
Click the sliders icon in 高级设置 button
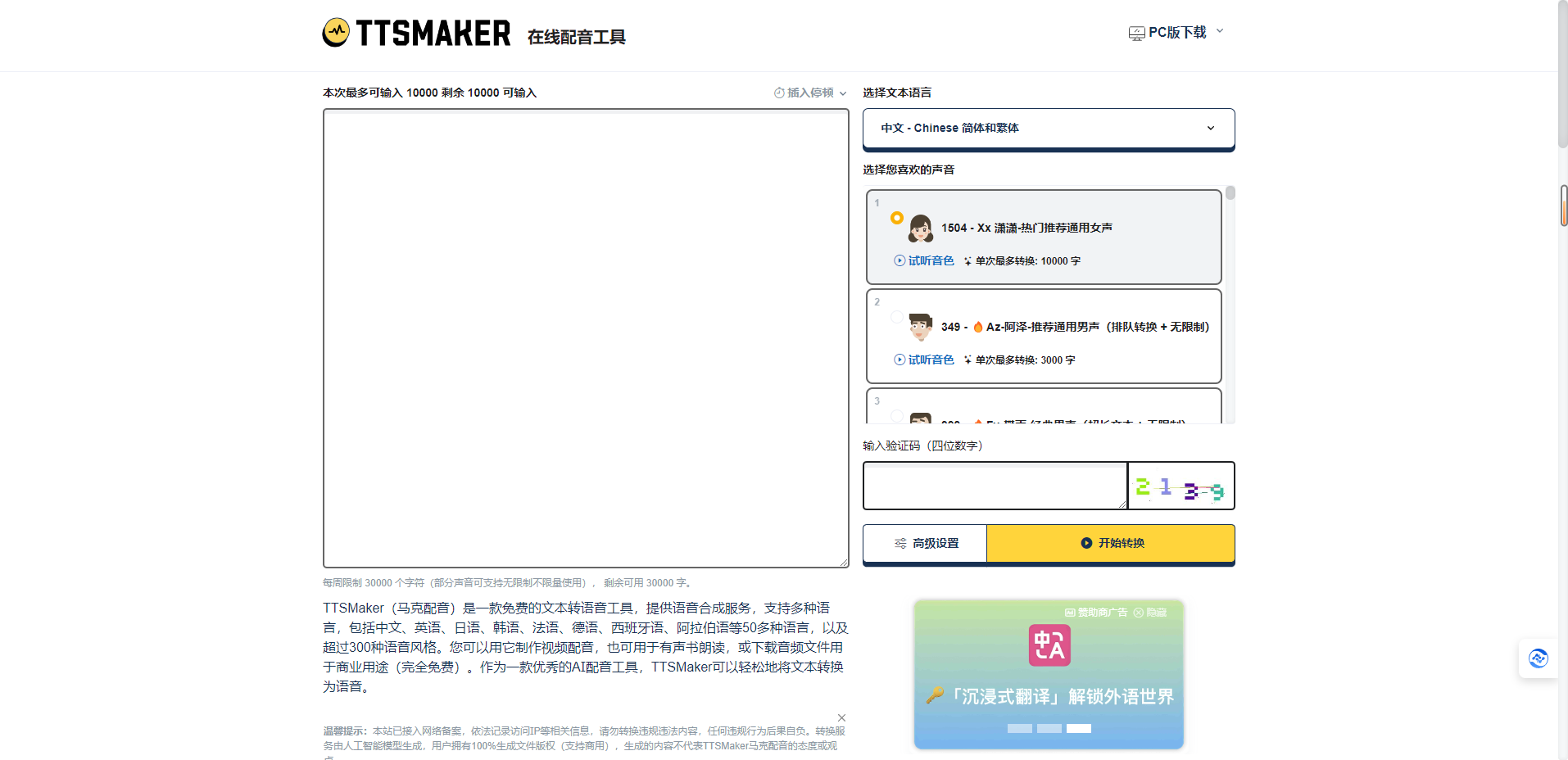point(899,543)
